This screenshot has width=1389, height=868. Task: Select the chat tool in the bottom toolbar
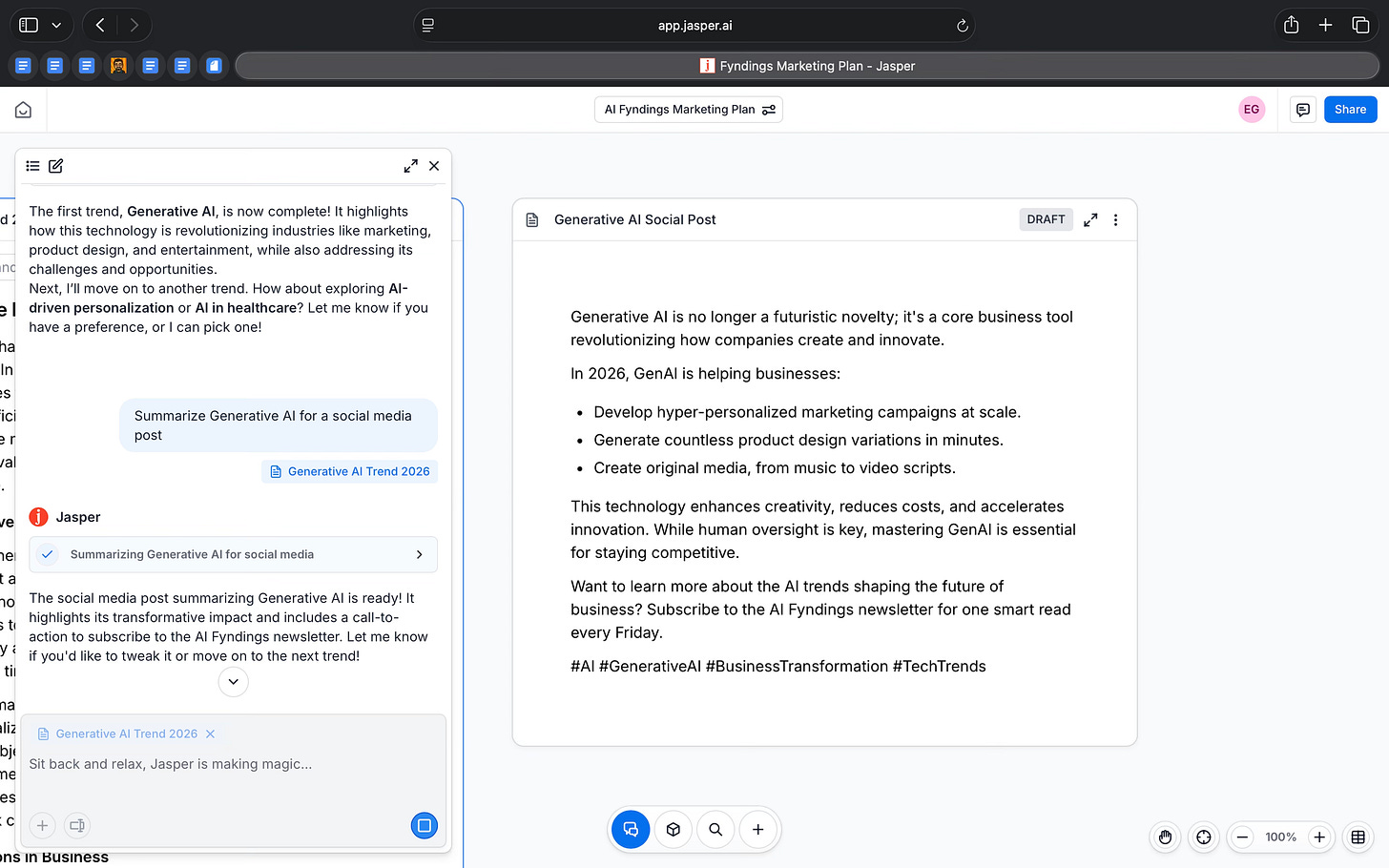click(x=631, y=830)
